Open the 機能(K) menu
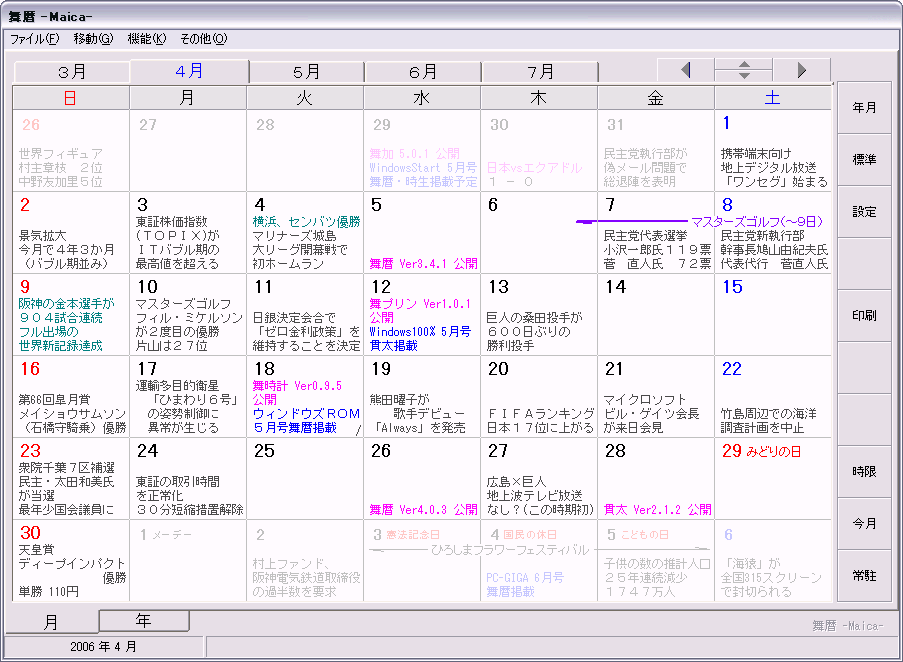The image size is (903, 662). click(x=146, y=39)
